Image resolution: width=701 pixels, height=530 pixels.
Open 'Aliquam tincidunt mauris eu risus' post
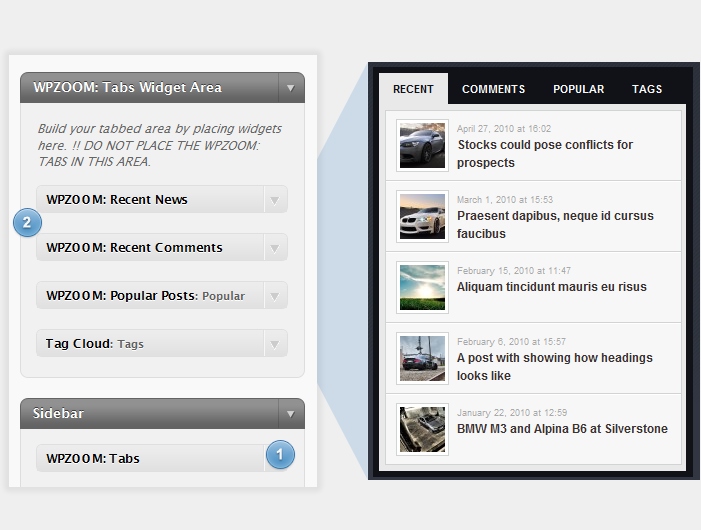[552, 287]
